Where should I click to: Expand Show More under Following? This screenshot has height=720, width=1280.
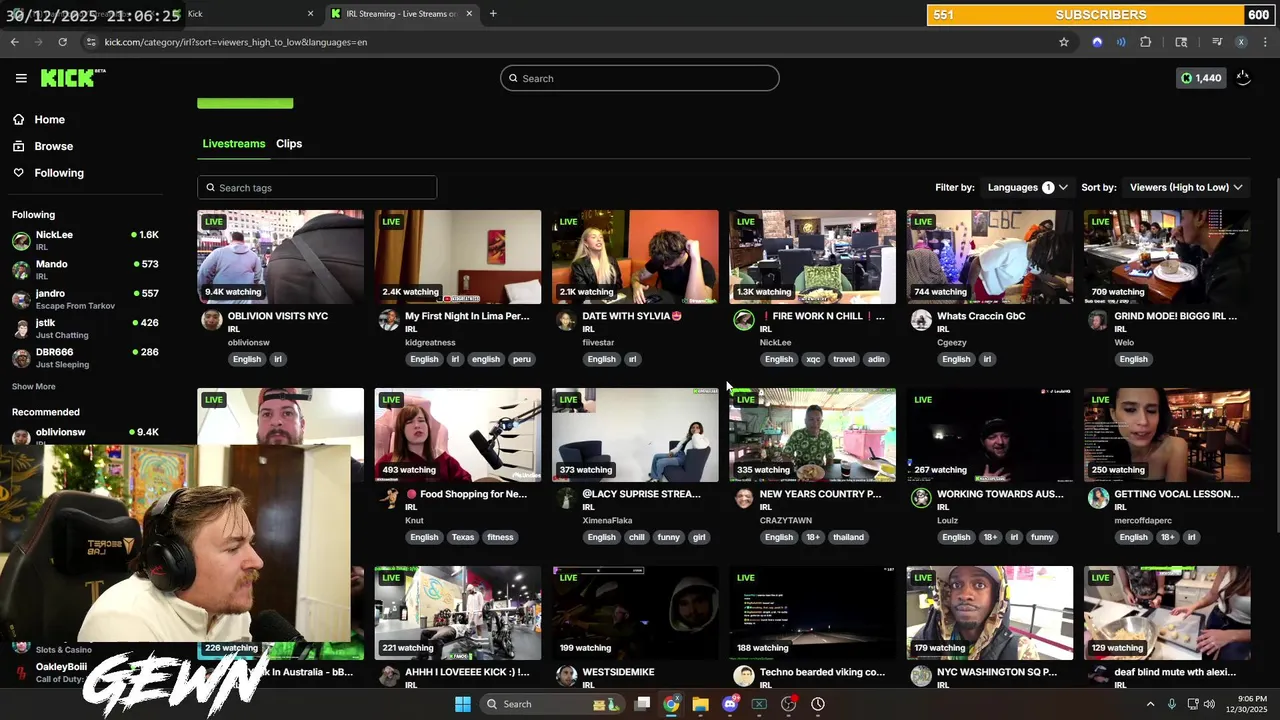[x=33, y=386]
